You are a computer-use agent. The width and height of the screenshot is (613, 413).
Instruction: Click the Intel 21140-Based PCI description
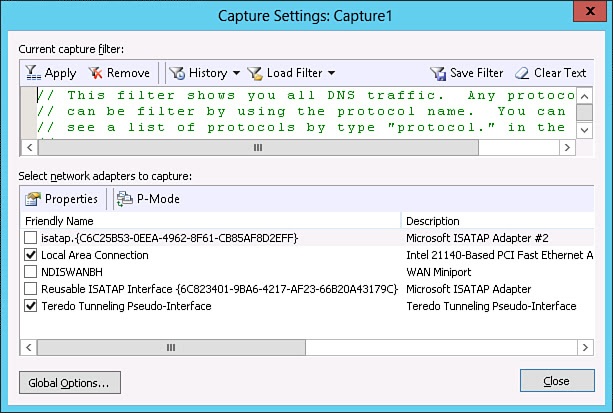(500, 255)
